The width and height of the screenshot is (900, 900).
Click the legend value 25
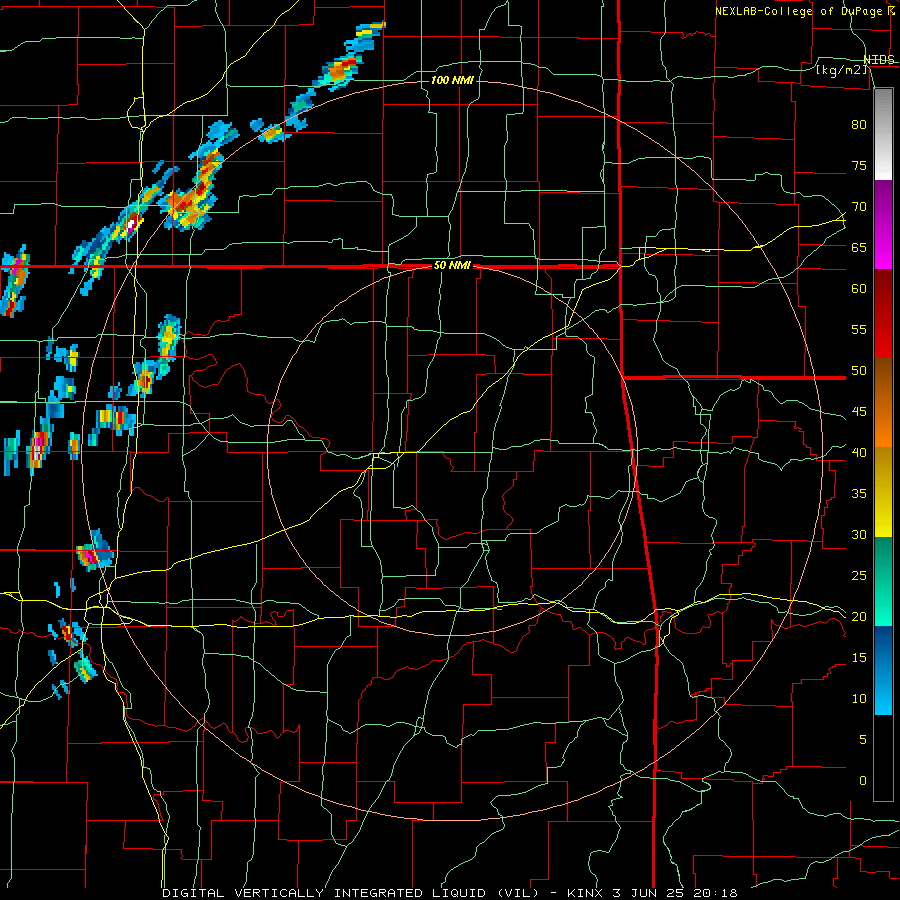tap(859, 575)
